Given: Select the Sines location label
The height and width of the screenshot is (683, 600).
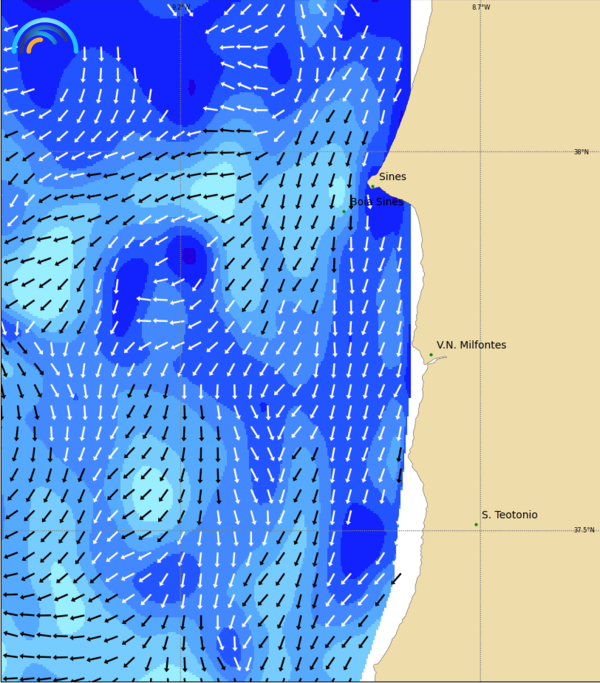Looking at the screenshot, I should coord(392,177).
